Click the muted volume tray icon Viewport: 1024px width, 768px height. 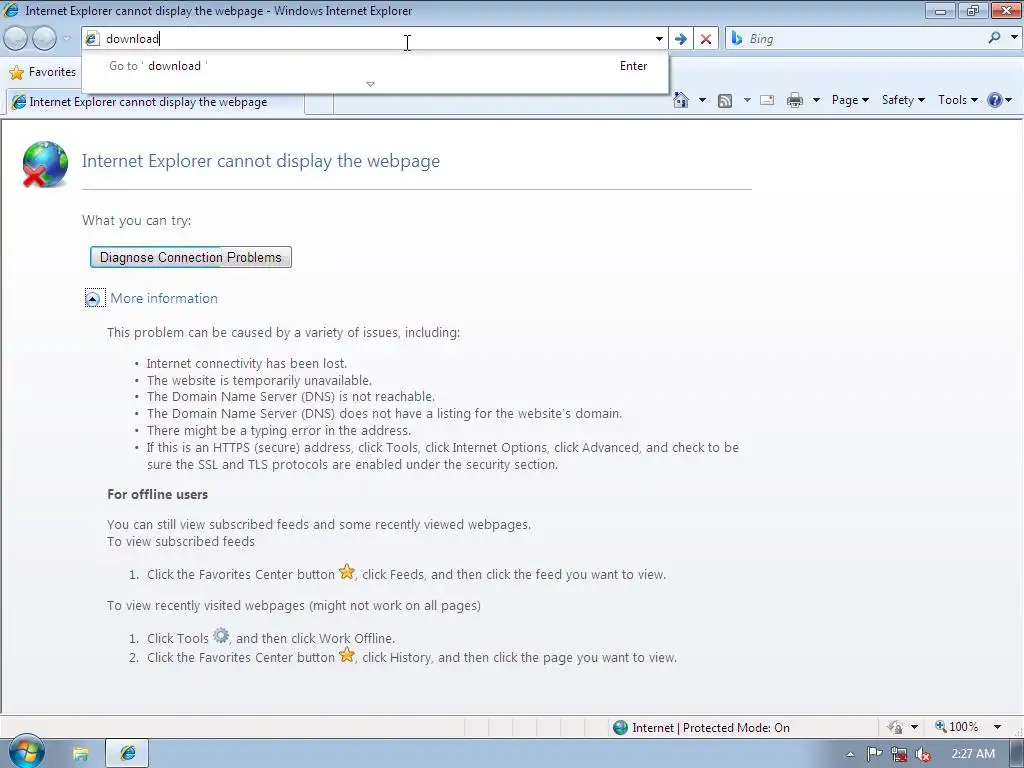[923, 754]
